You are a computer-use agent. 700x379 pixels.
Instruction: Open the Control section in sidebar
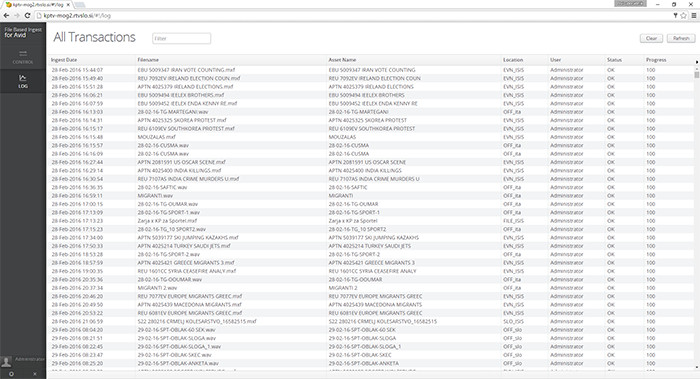(x=23, y=57)
